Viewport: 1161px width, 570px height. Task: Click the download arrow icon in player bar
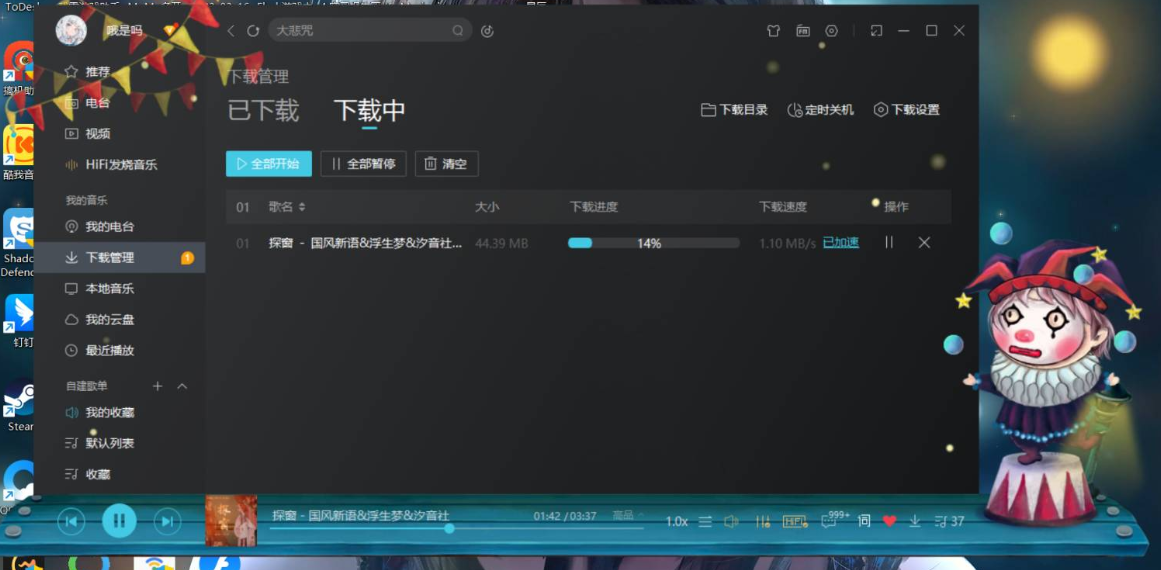pos(914,521)
